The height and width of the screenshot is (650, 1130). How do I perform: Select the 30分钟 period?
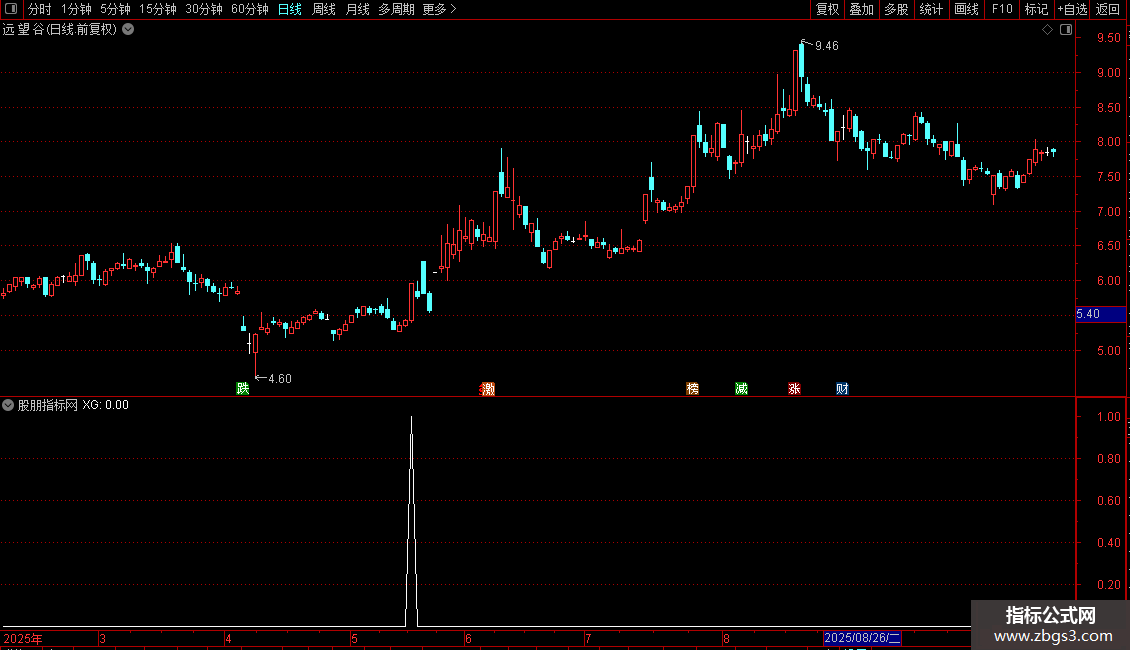pyautogui.click(x=204, y=9)
